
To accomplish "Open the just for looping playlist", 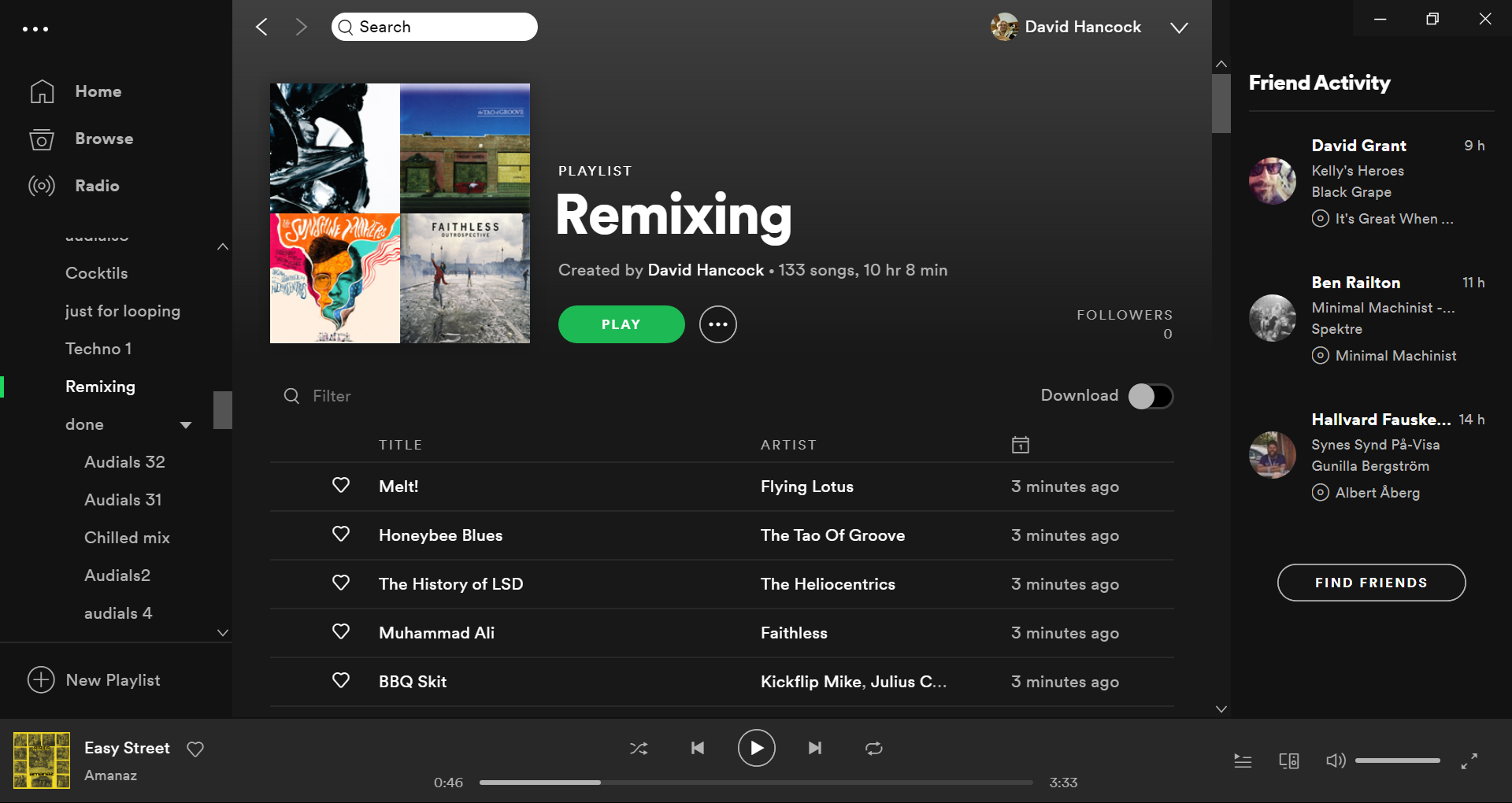I will pos(123,311).
